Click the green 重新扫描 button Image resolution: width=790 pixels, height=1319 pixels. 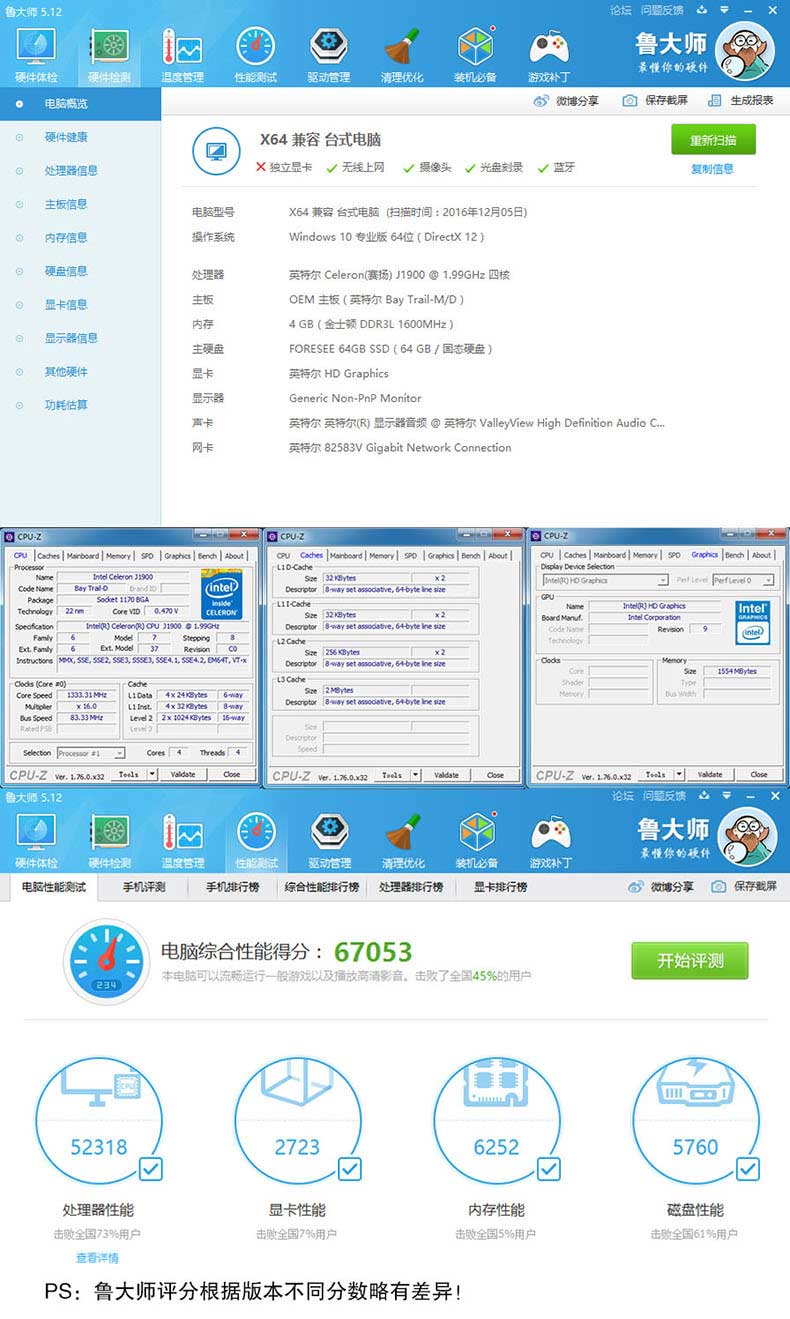click(713, 140)
